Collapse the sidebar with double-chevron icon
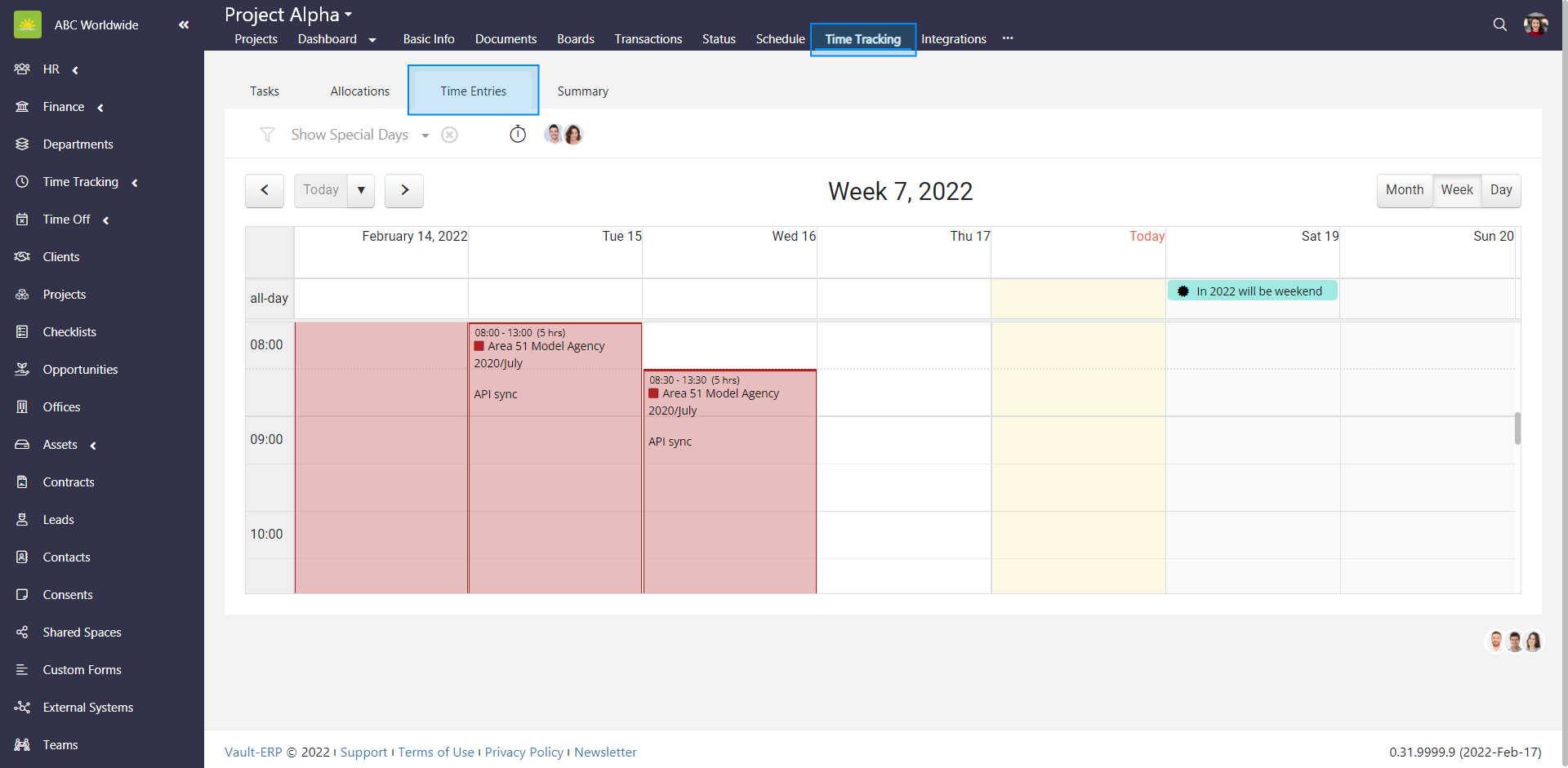 pos(184,25)
